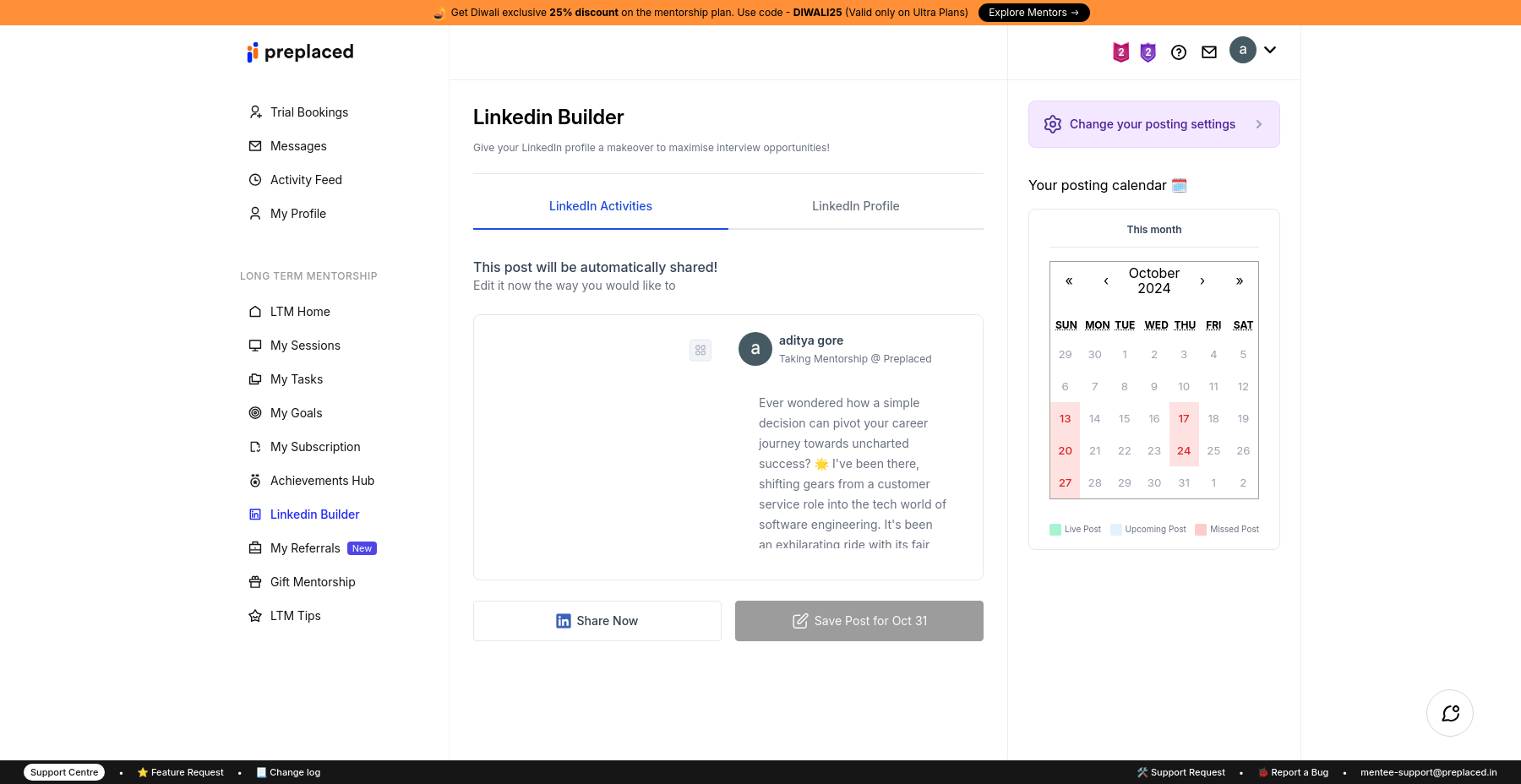This screenshot has height=784, width=1521.
Task: Expand the account avatar dropdown arrow
Action: pyautogui.click(x=1270, y=50)
